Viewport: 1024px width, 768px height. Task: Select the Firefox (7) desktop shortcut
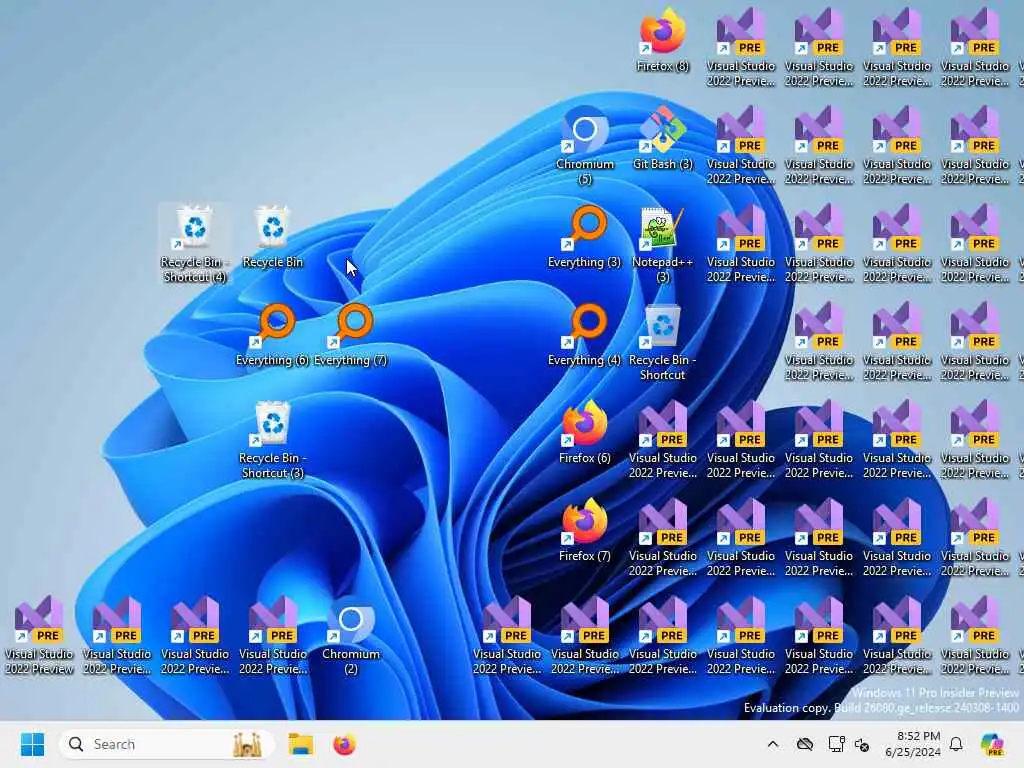click(x=584, y=530)
